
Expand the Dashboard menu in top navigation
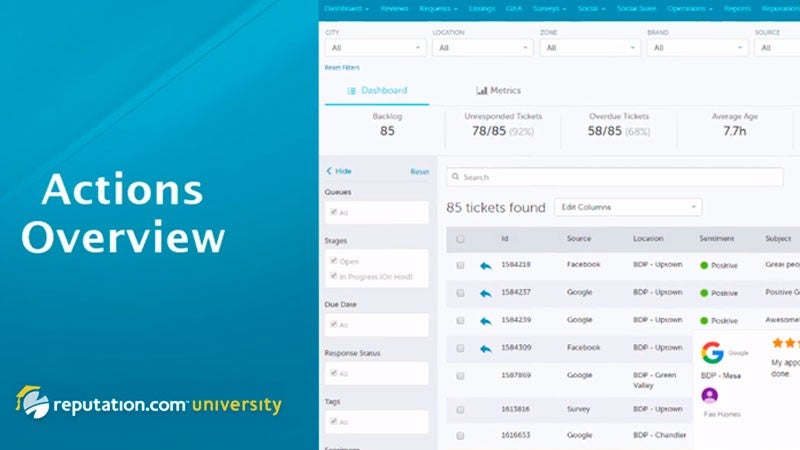346,9
